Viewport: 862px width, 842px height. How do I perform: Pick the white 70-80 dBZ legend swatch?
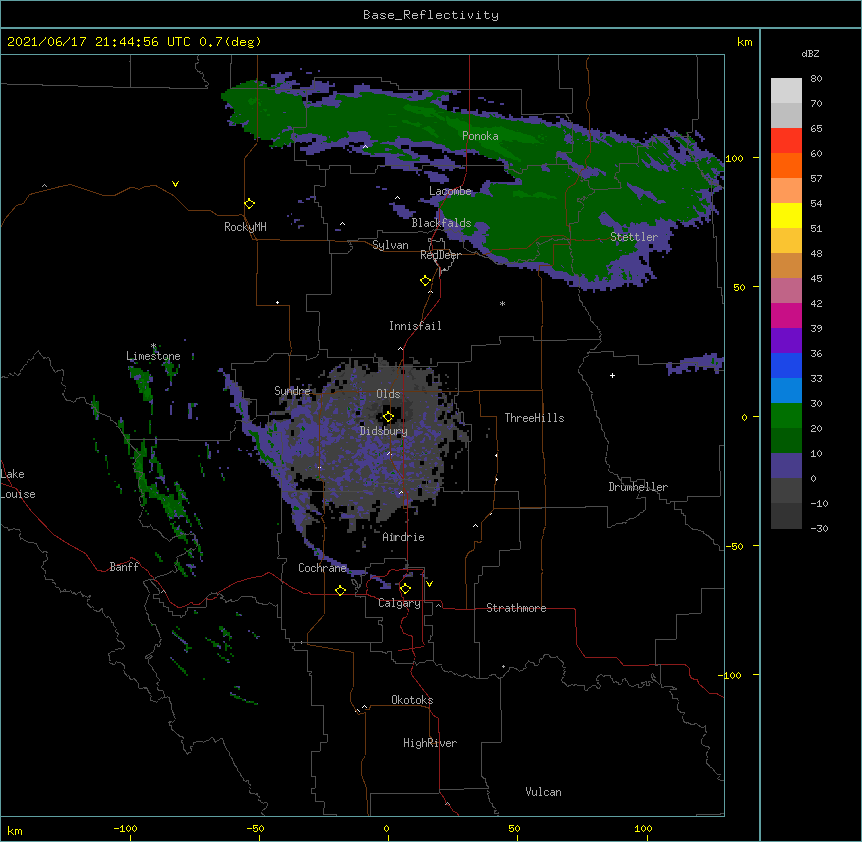[x=786, y=90]
